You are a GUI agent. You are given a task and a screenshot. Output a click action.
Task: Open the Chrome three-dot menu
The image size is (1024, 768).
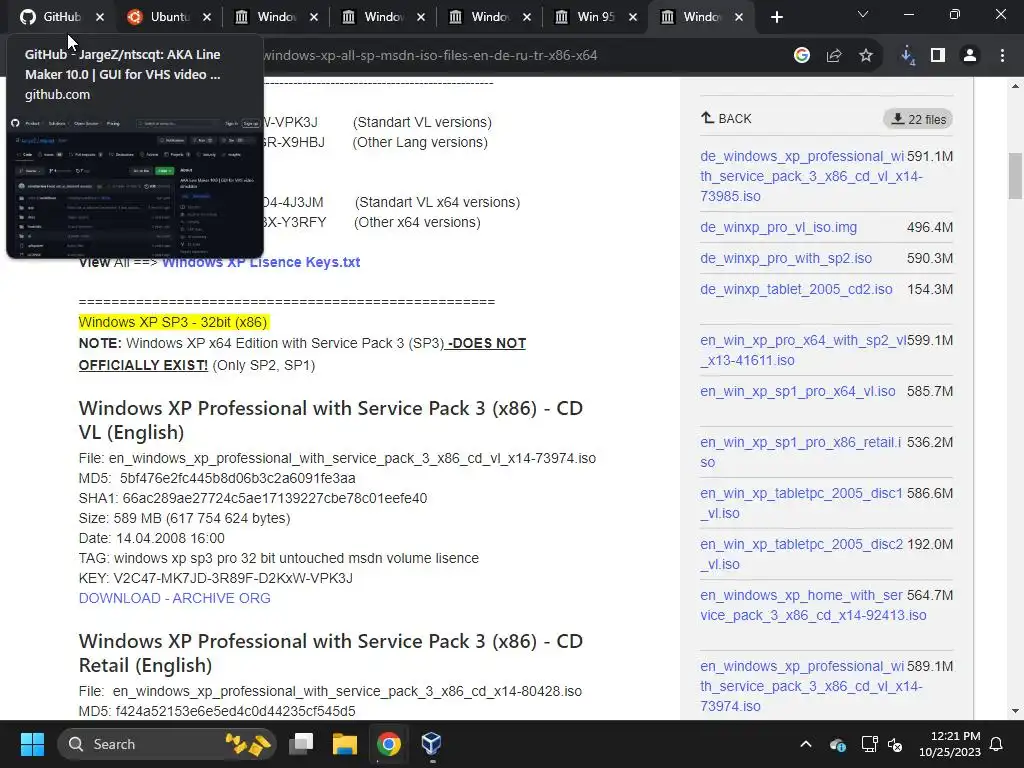(x=1002, y=56)
